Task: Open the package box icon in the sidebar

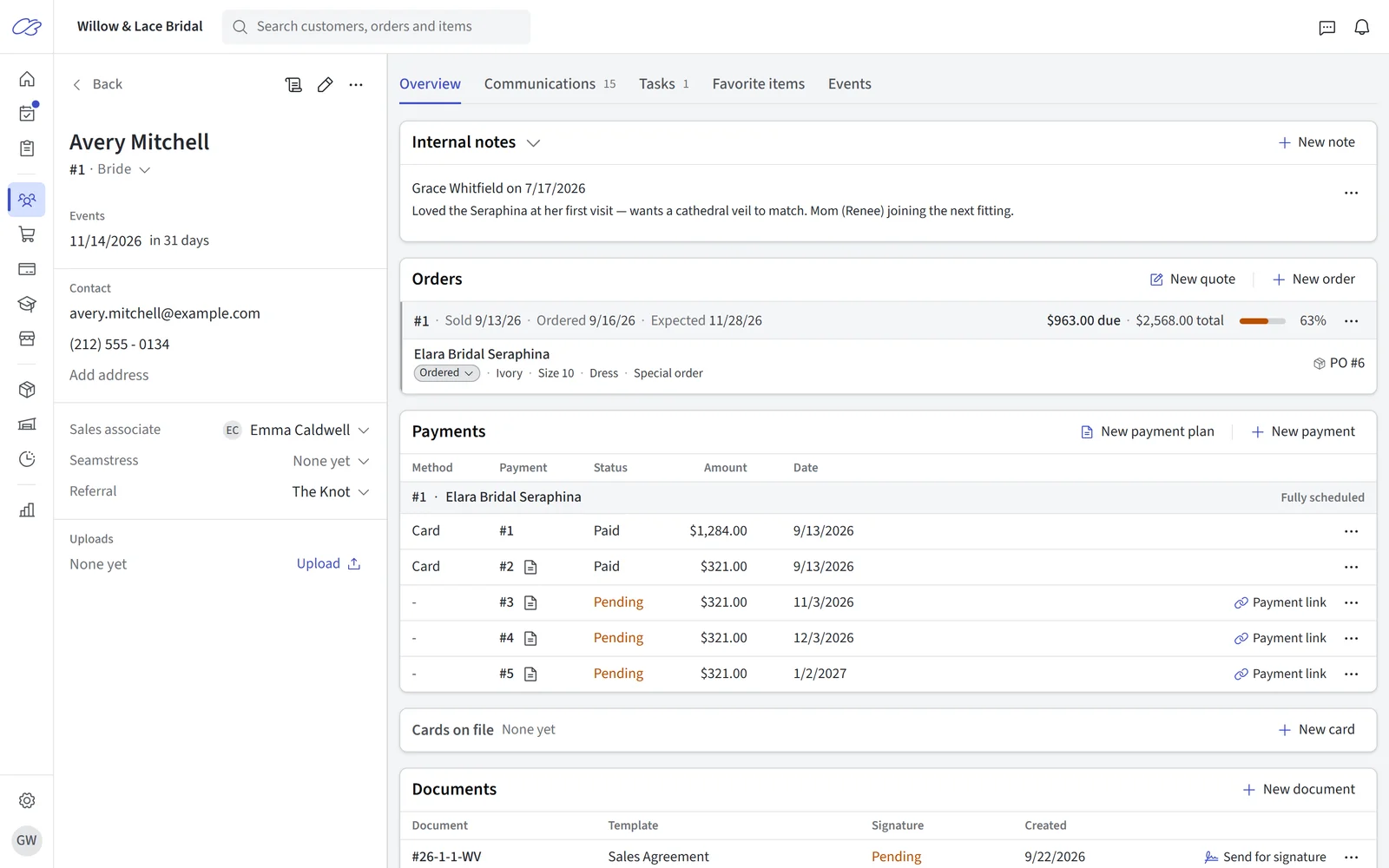Action: [x=27, y=390]
